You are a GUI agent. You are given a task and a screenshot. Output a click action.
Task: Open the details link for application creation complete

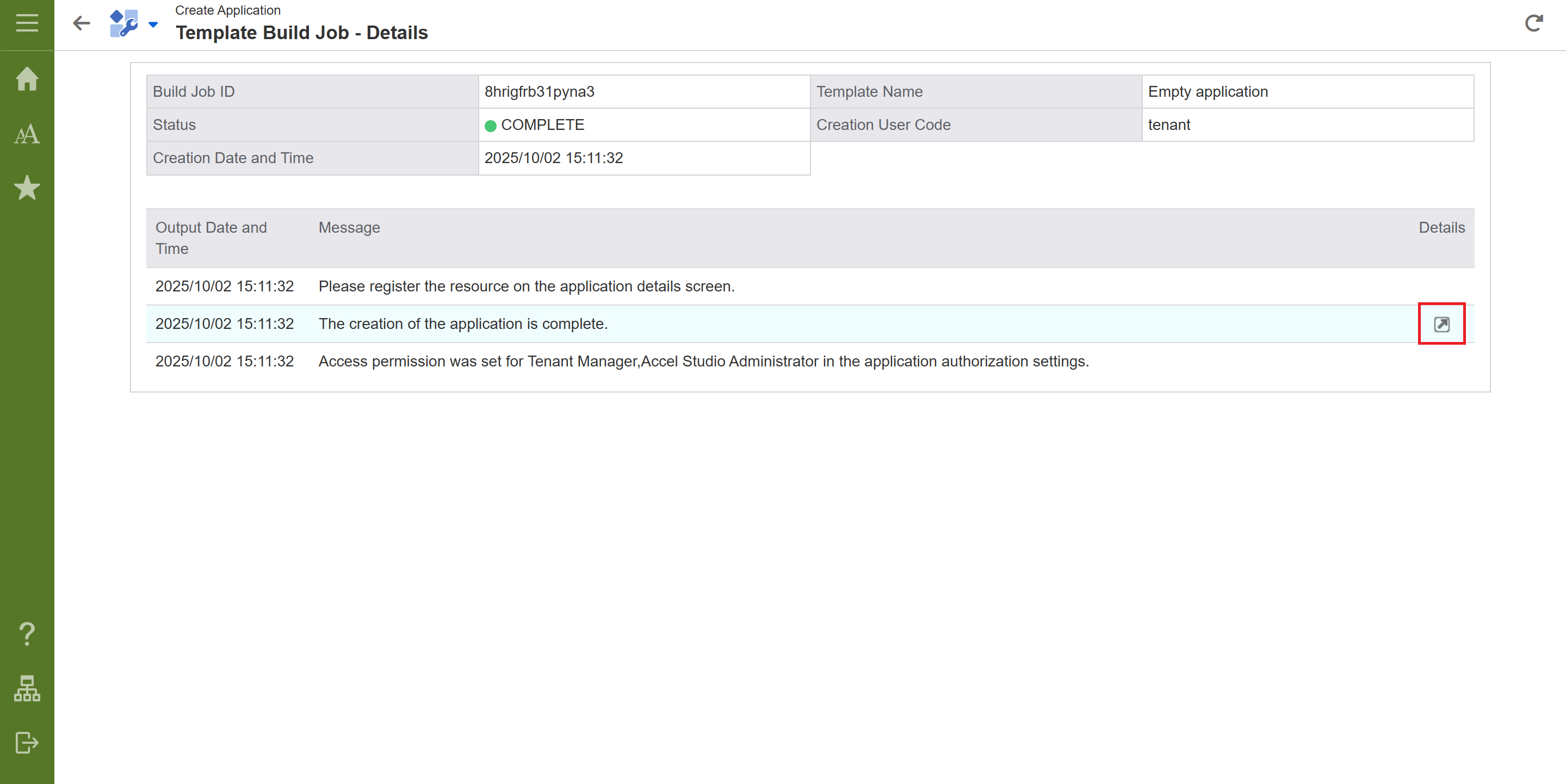coord(1441,324)
